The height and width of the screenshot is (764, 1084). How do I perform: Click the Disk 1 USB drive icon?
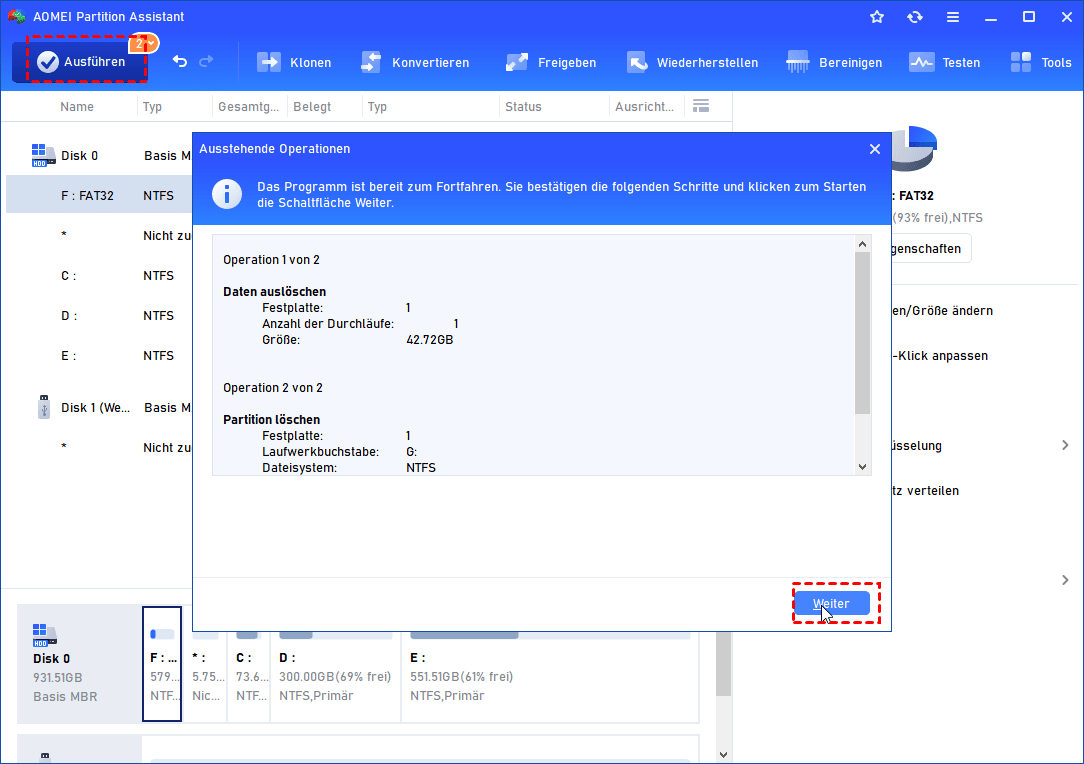(x=44, y=407)
